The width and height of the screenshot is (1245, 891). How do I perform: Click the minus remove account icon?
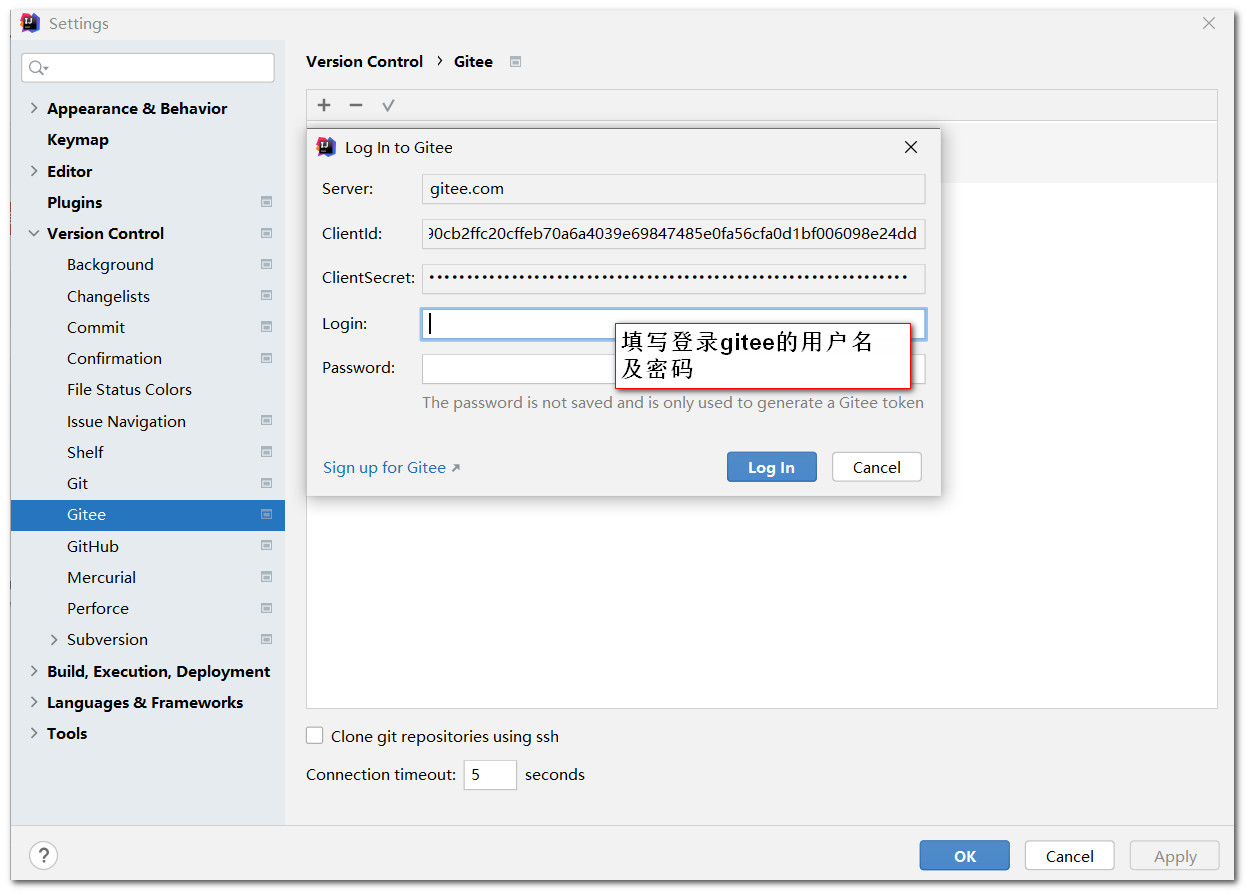pyautogui.click(x=356, y=105)
